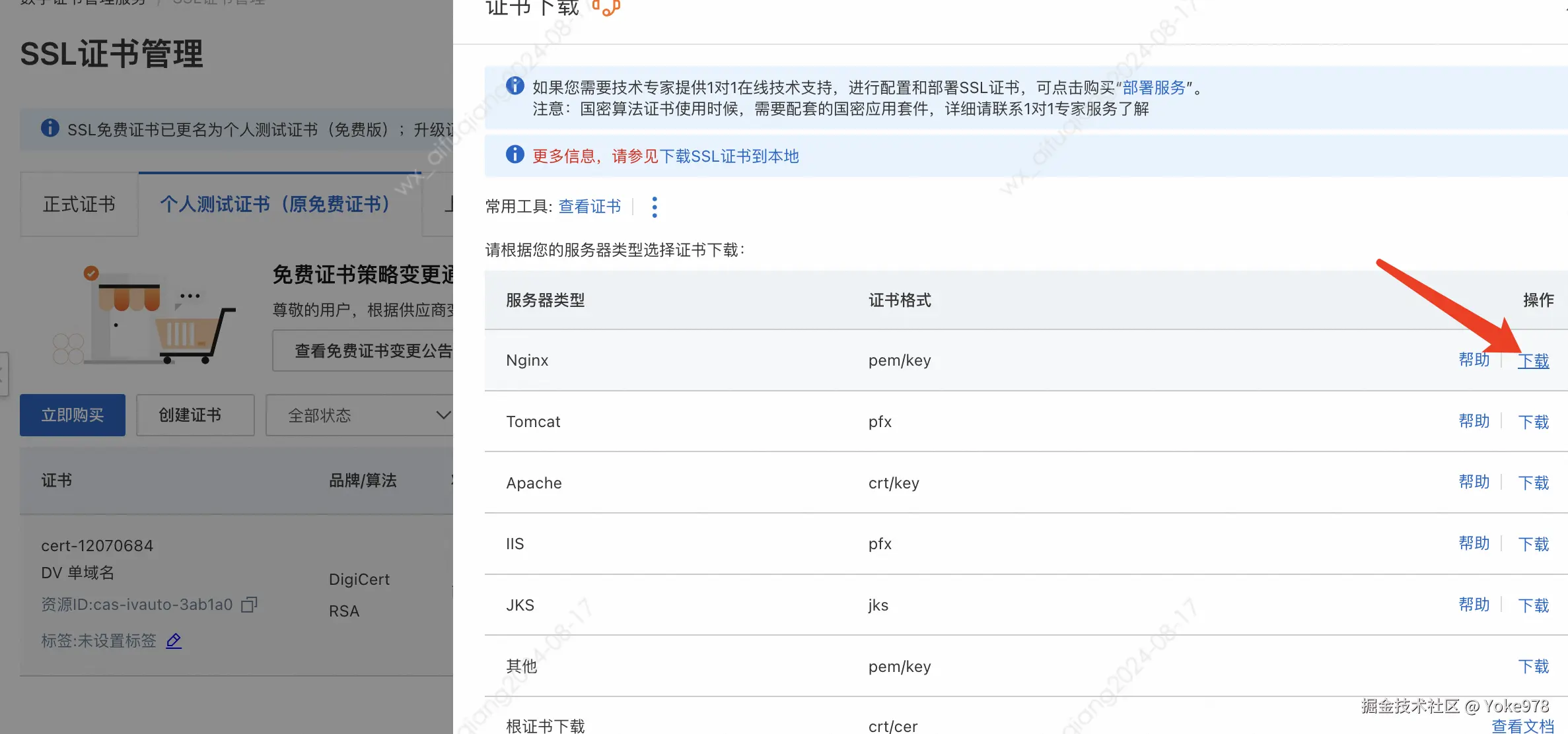Switch to 正式证书 tab

(79, 205)
